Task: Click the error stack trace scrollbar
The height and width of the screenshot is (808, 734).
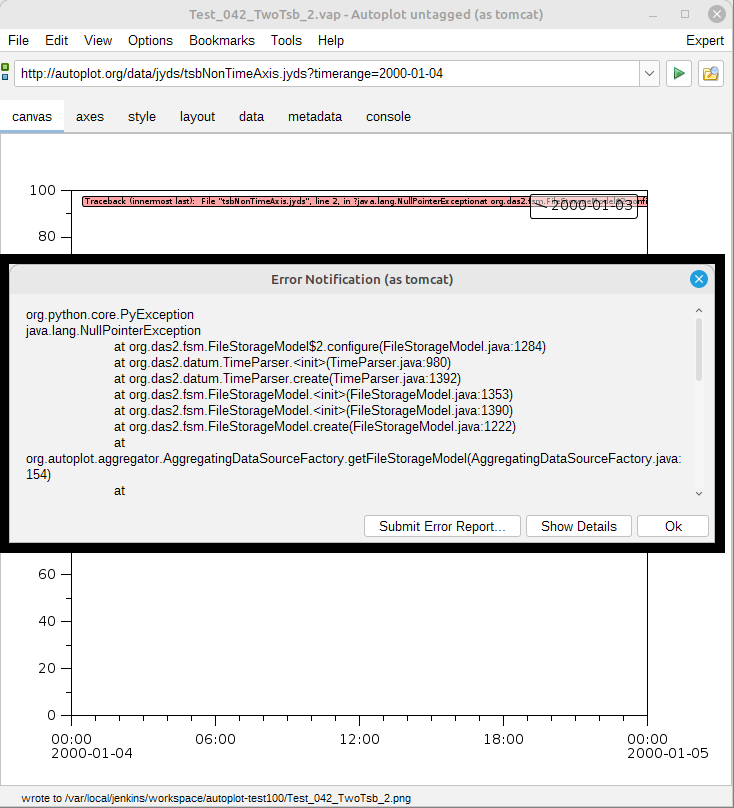Action: [698, 350]
